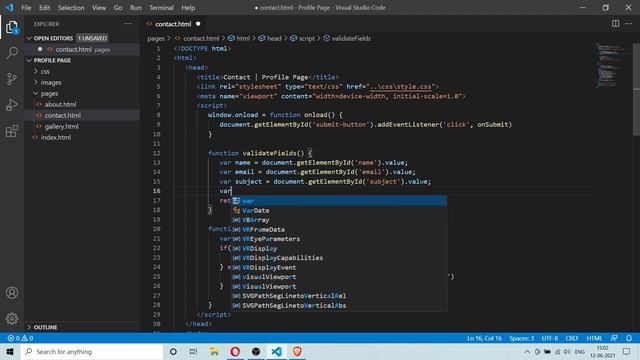Open the Go menu

[118, 7]
